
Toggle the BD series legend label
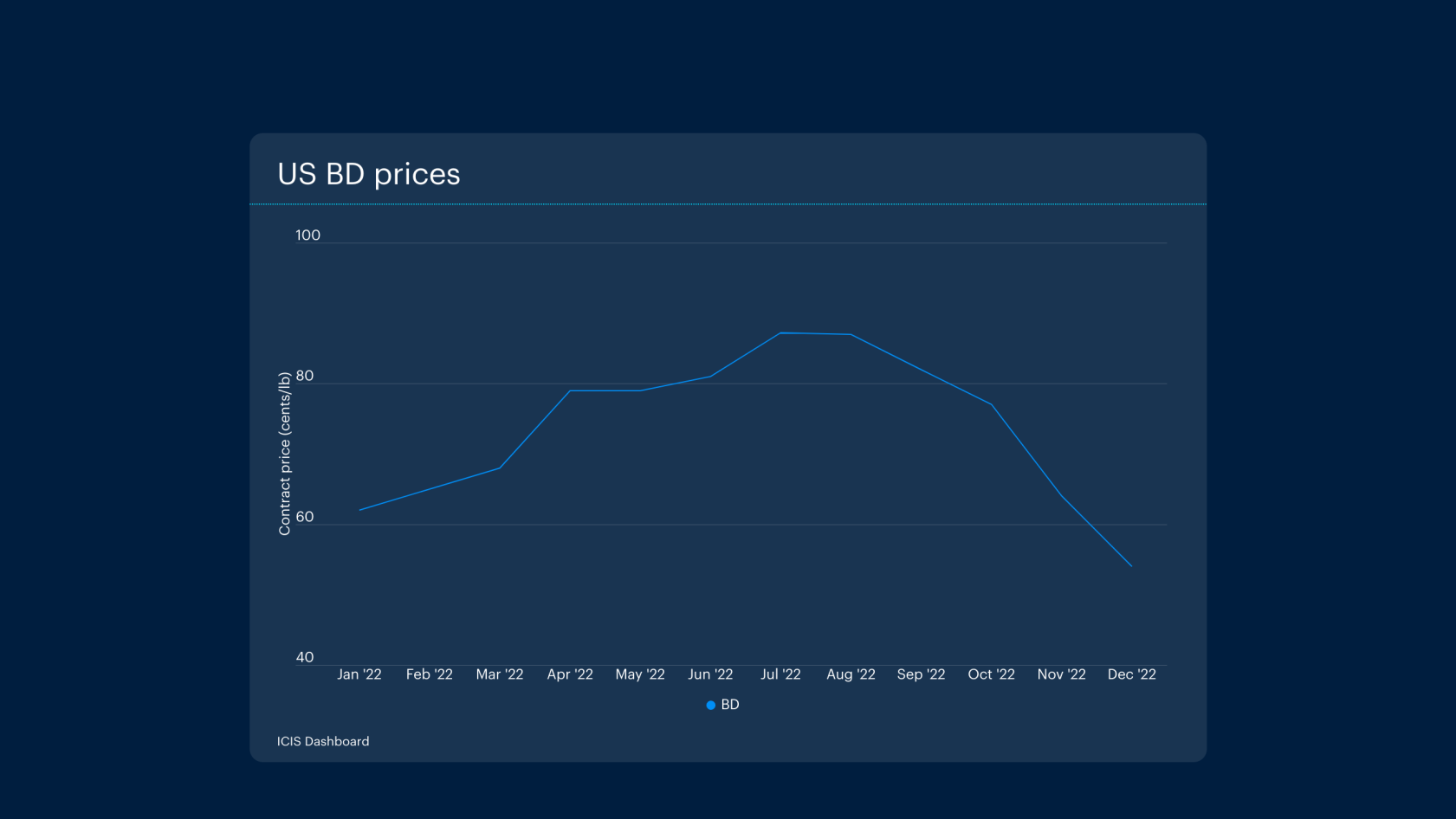(730, 705)
